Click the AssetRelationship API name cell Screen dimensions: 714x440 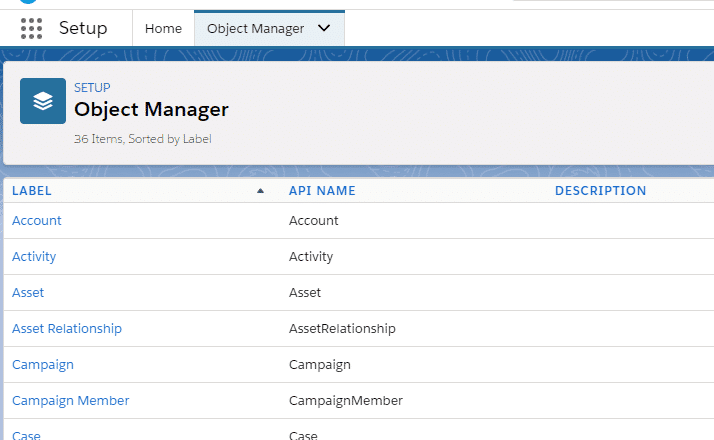[x=342, y=328]
